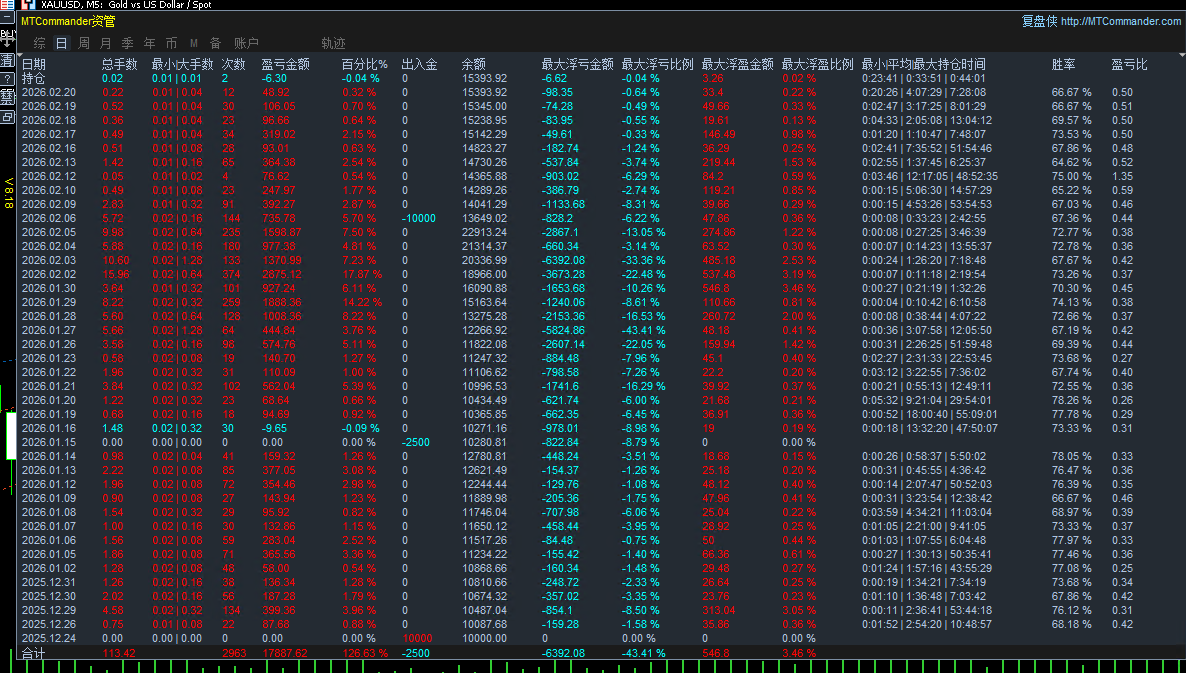The width and height of the screenshot is (1186, 673).
Task: Select the 2026.02.13 date row
Action: 601,162
